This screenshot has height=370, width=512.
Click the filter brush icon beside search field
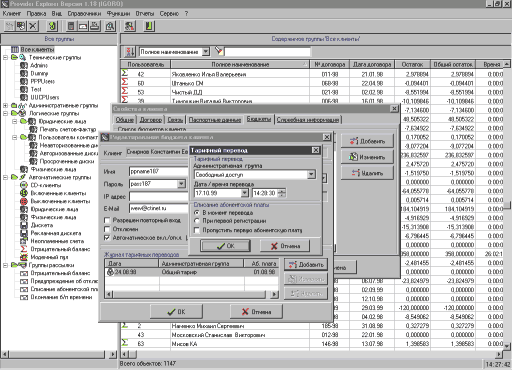(219, 51)
